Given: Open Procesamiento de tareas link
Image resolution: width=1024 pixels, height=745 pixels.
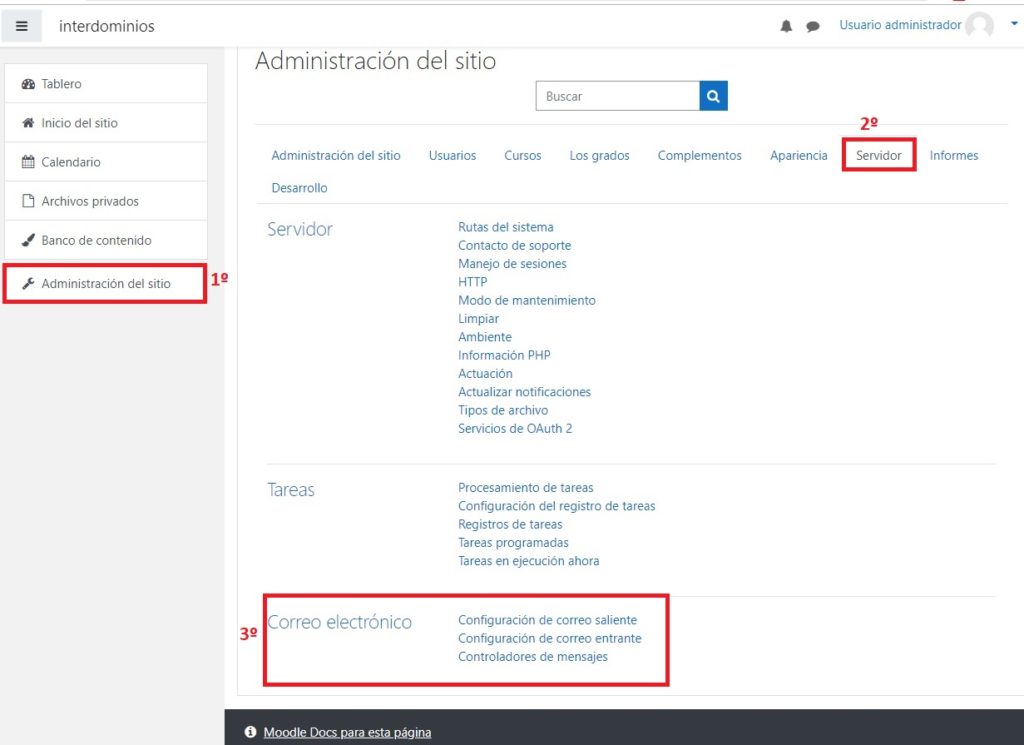Looking at the screenshot, I should click(525, 487).
